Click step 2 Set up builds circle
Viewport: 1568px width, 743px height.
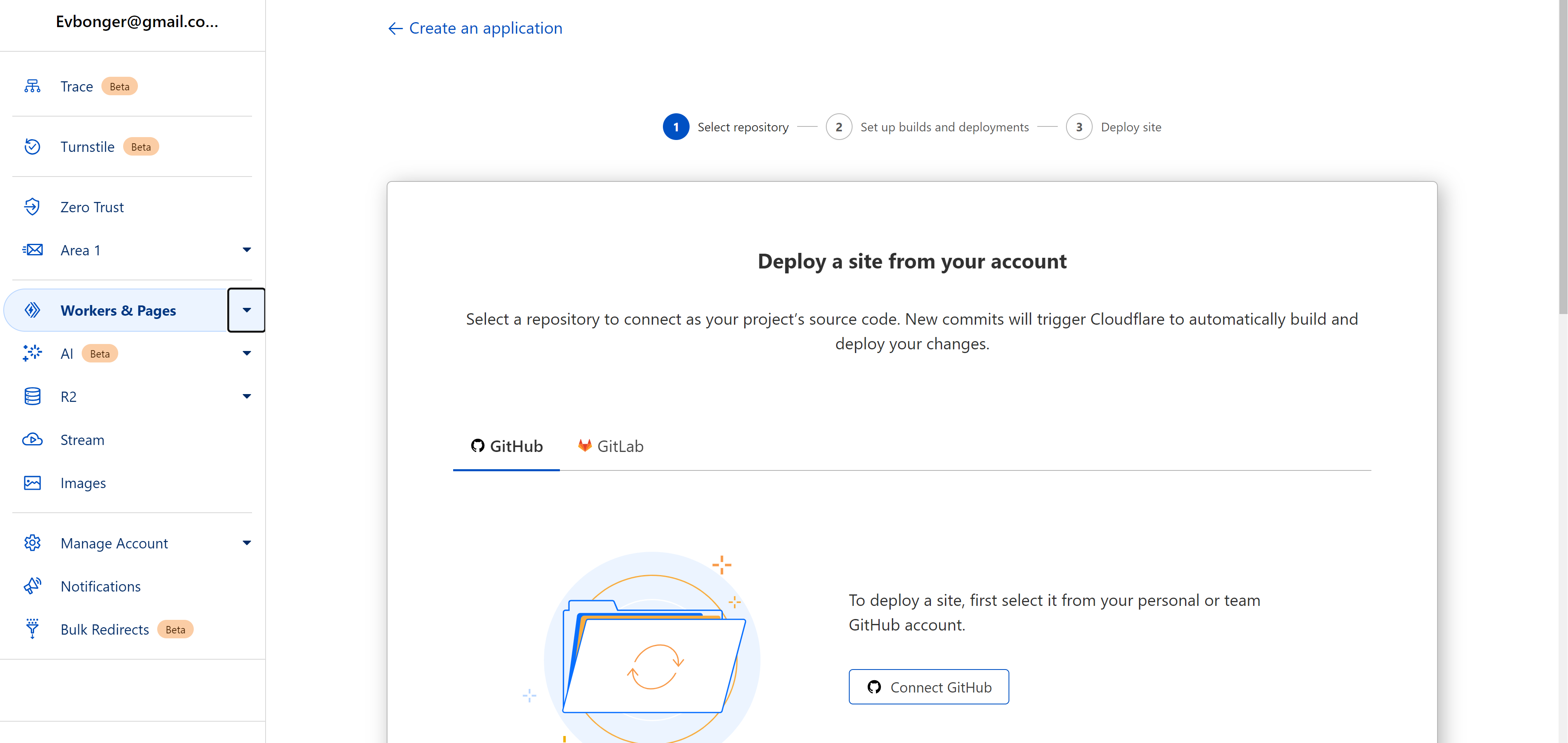pyautogui.click(x=838, y=127)
